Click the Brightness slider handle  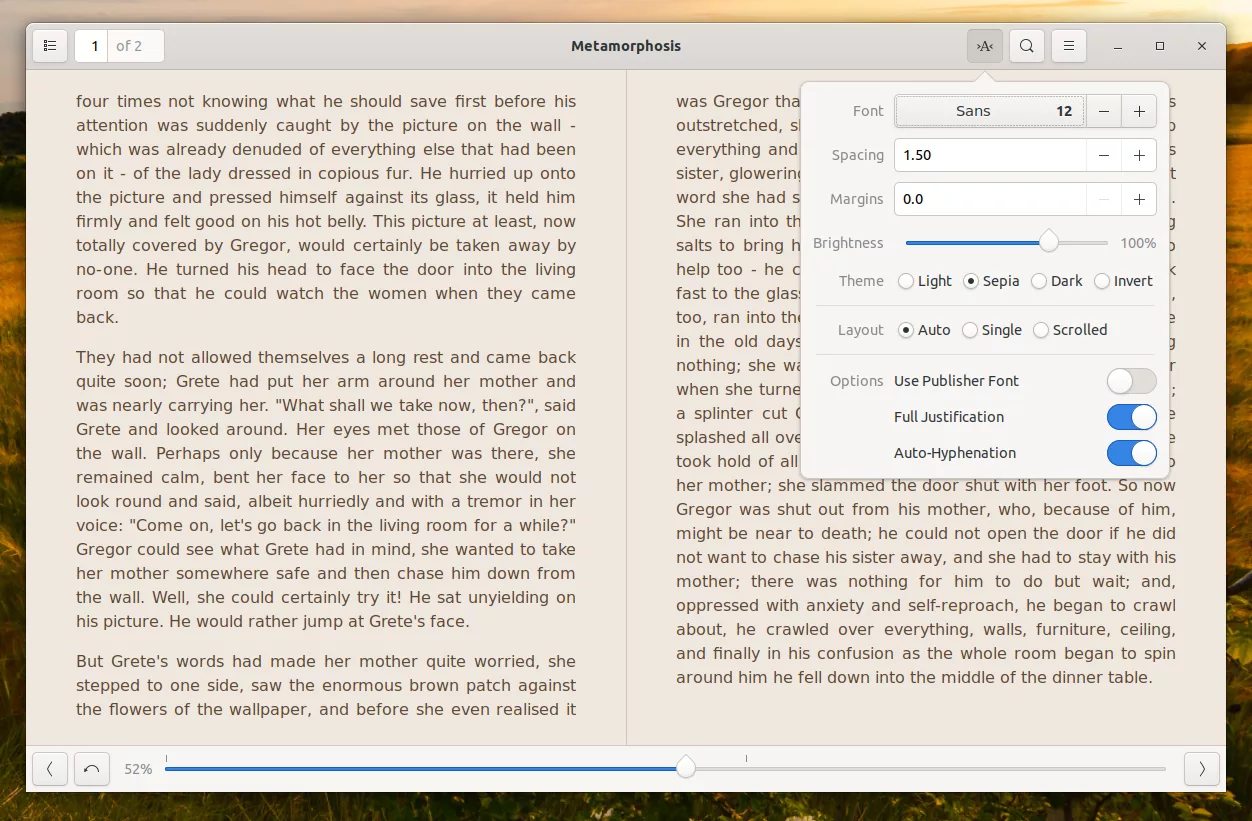pyautogui.click(x=1048, y=242)
